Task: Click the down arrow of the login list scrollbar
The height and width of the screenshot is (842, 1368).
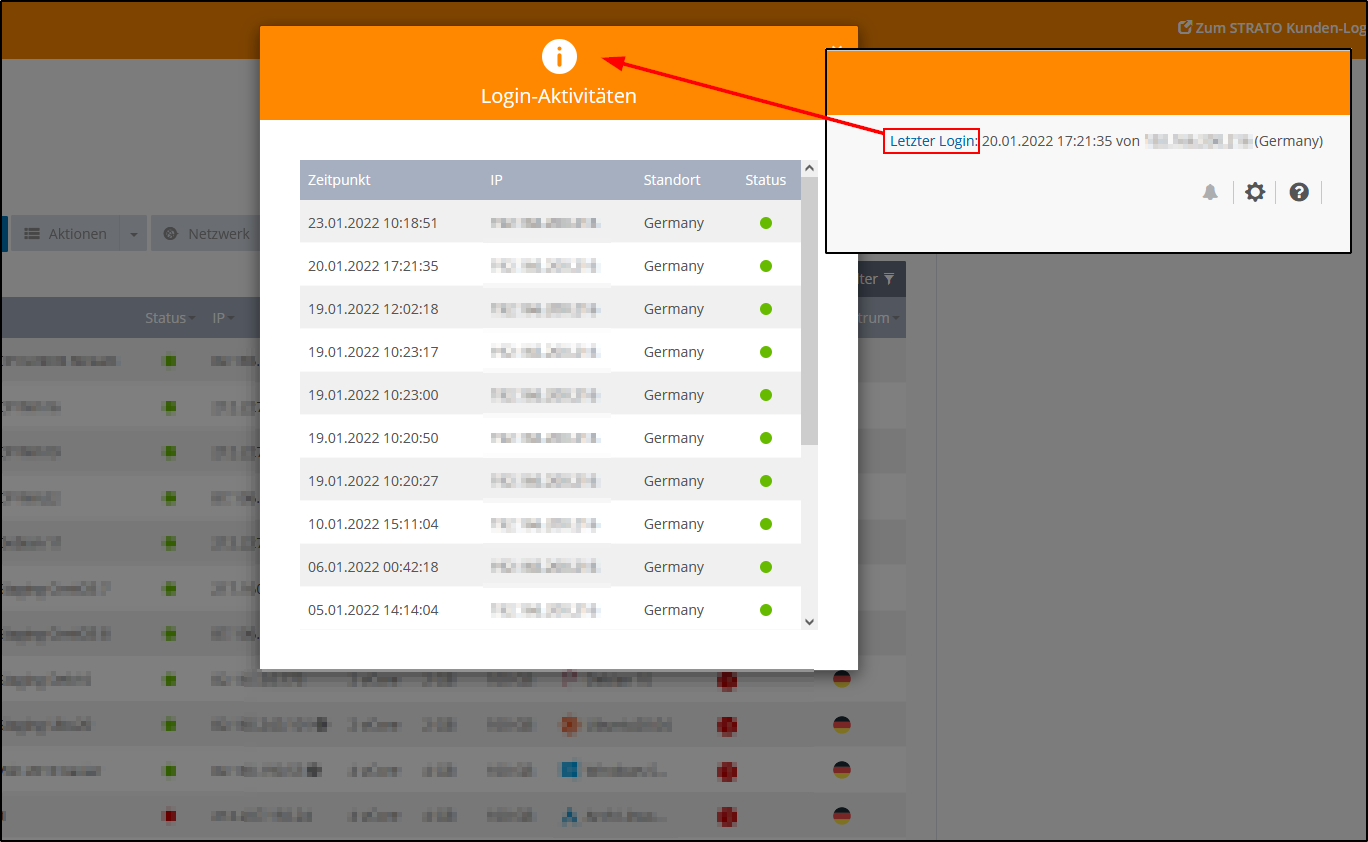Action: tap(809, 621)
